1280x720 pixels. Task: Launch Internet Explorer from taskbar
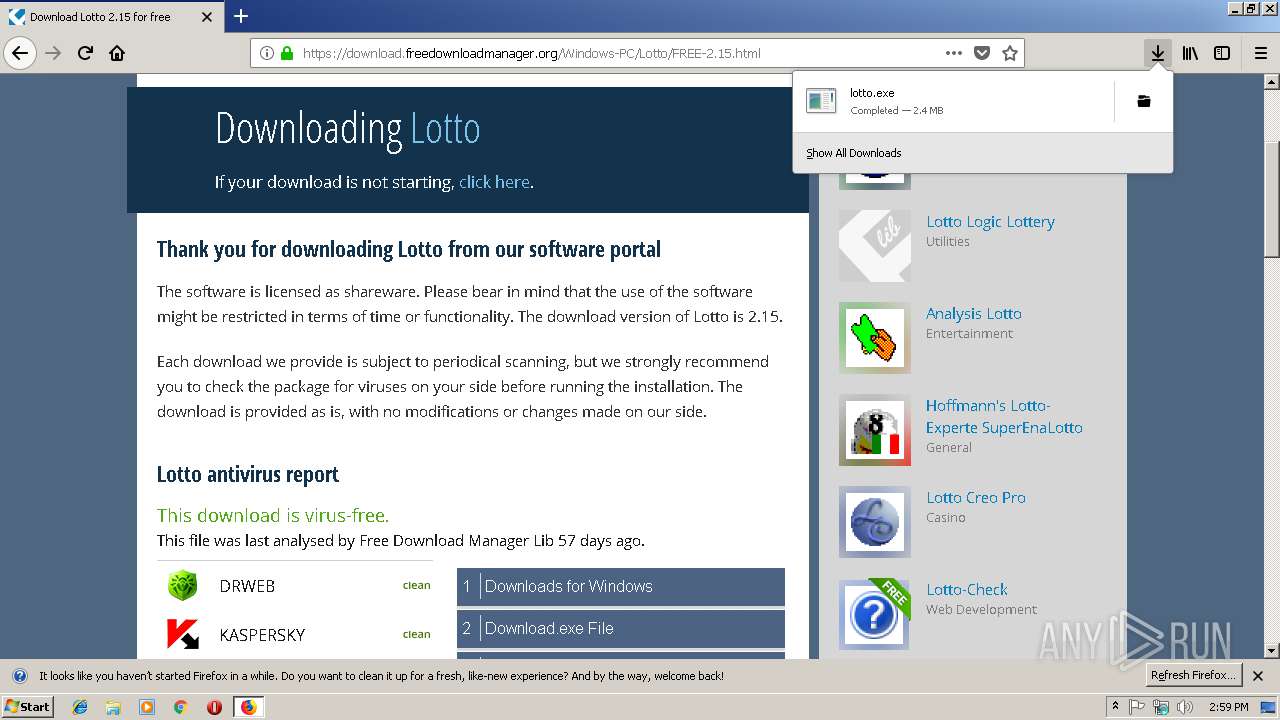pos(80,707)
